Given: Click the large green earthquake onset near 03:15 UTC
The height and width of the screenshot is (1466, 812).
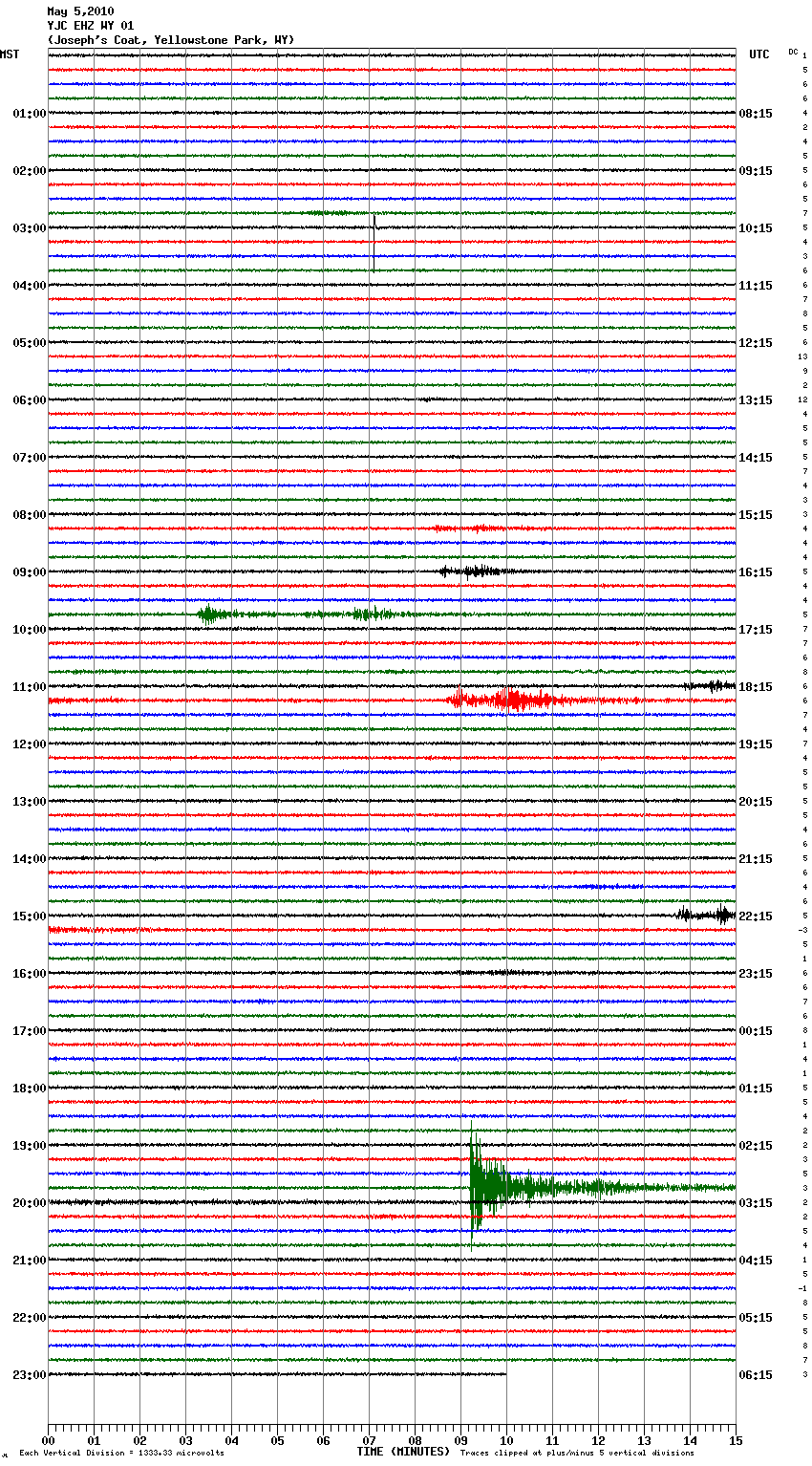Looking at the screenshot, I should click(x=474, y=1187).
